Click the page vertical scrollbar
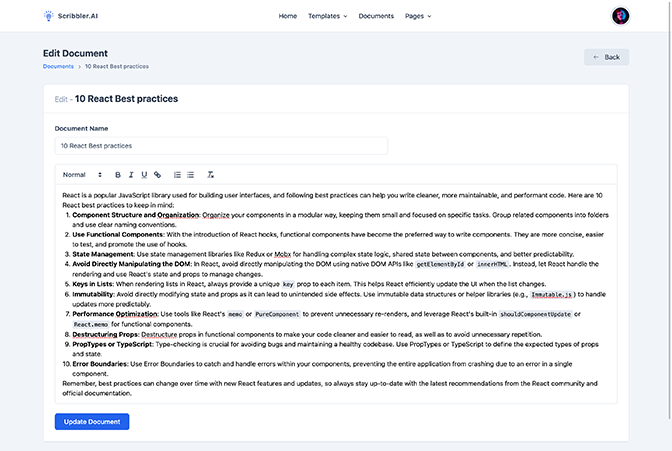The image size is (672, 451). point(669,210)
